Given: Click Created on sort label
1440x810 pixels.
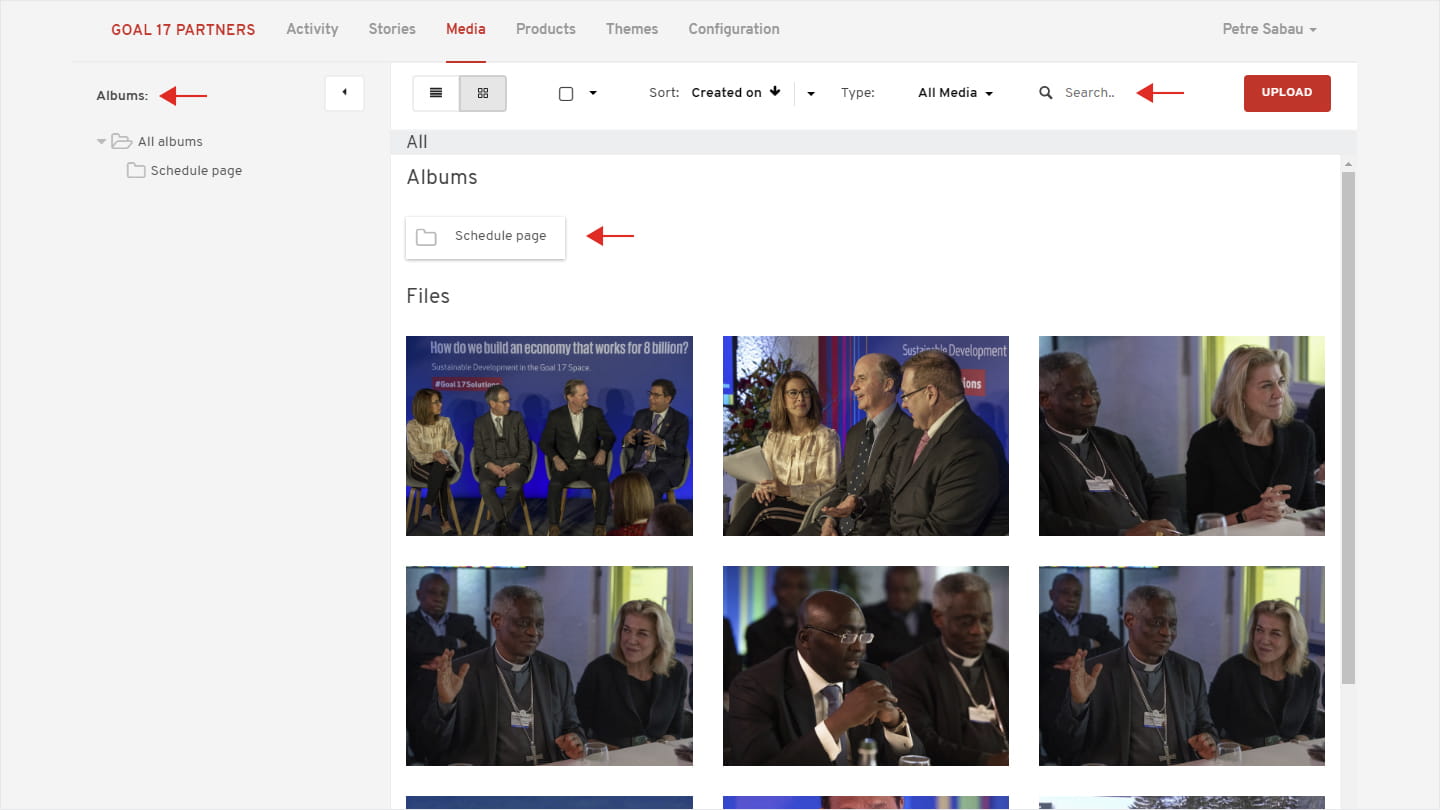Looking at the screenshot, I should tap(726, 93).
